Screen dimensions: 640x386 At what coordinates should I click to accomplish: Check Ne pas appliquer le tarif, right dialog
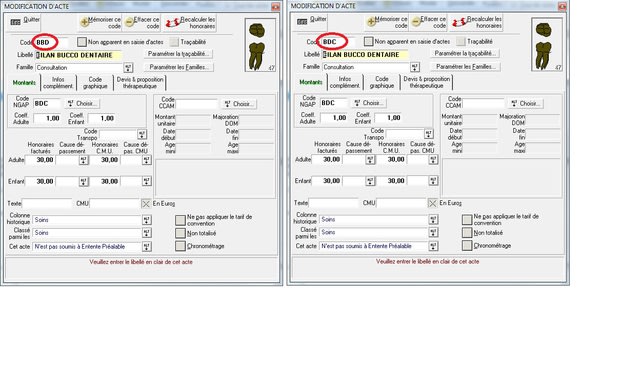pos(467,220)
